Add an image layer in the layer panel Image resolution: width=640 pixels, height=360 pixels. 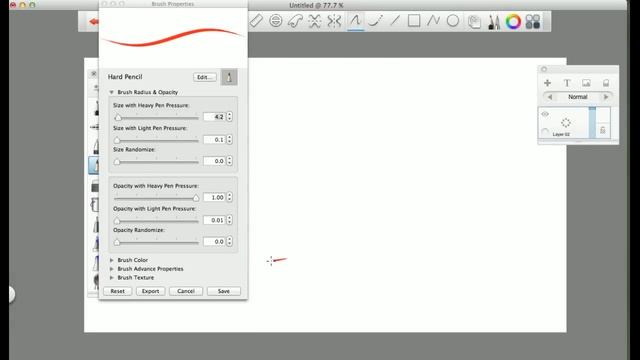click(x=587, y=83)
